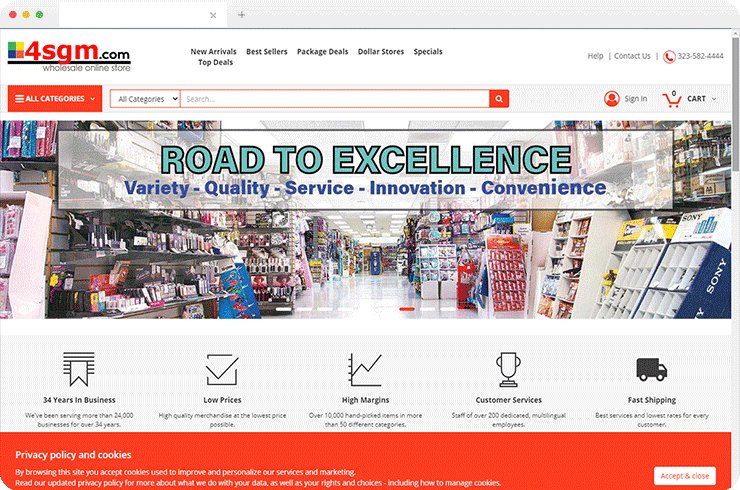Click the Customer Services trophy icon
The image size is (740, 490).
point(509,369)
